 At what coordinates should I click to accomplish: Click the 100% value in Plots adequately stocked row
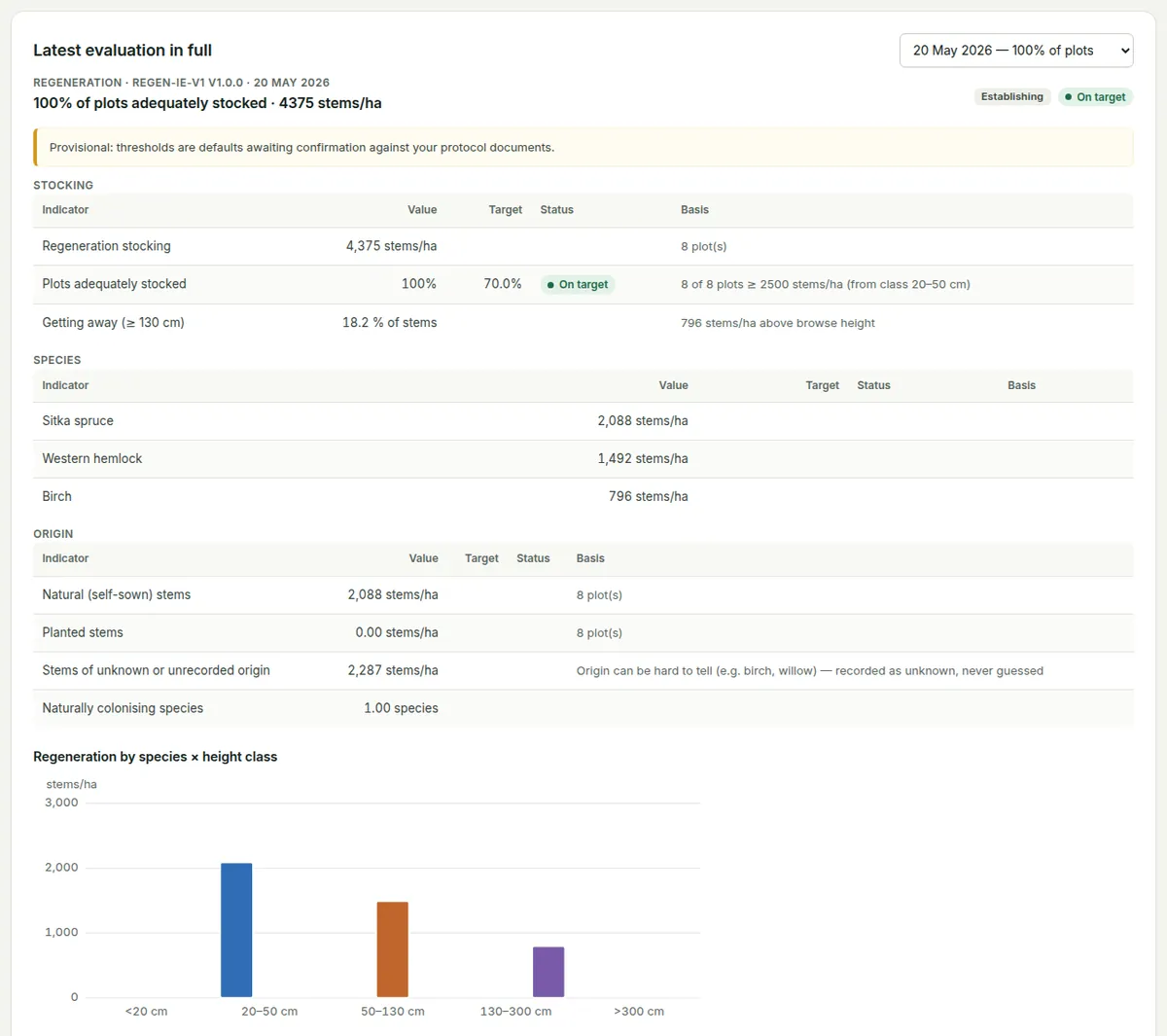[x=419, y=284]
